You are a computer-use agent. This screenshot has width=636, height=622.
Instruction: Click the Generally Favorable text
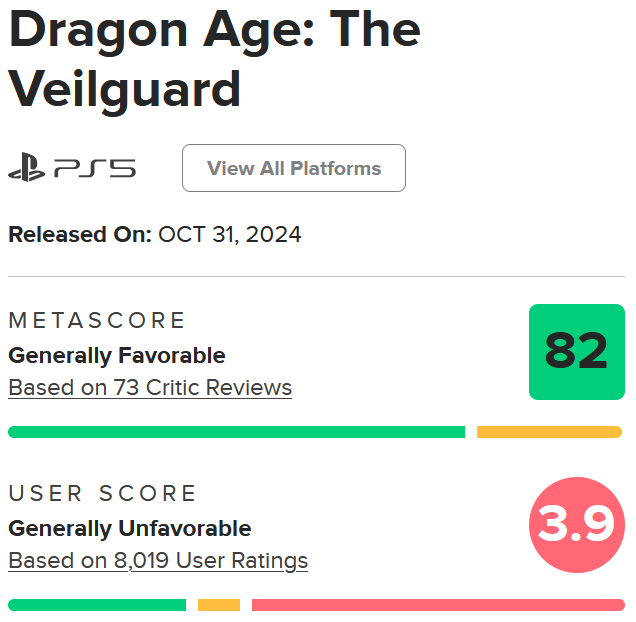[117, 355]
